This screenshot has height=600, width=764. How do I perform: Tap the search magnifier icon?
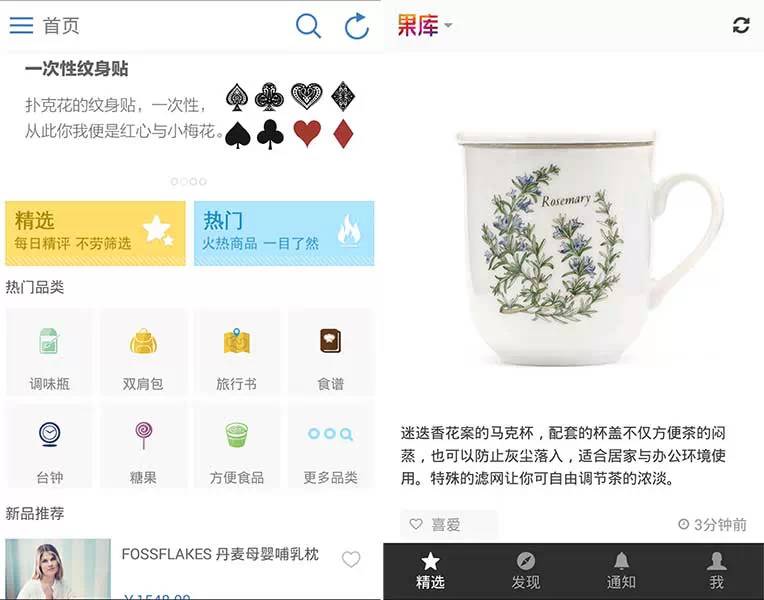pyautogui.click(x=308, y=25)
